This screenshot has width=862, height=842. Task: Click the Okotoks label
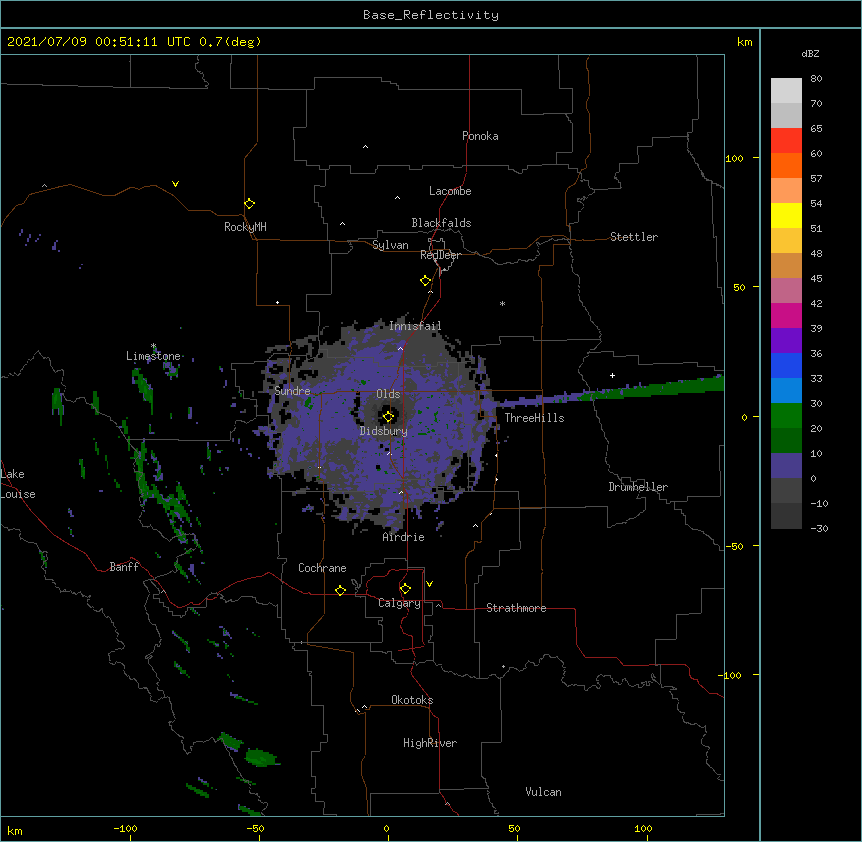412,700
